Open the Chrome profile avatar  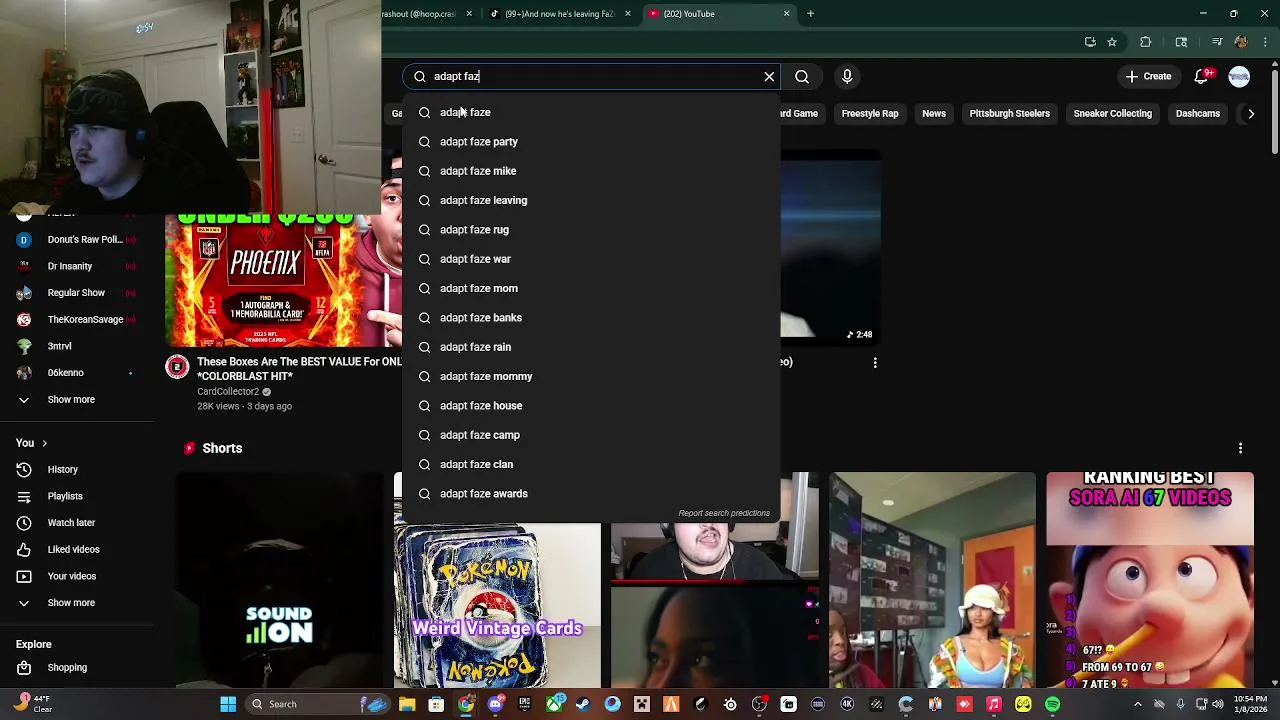coord(1241,42)
